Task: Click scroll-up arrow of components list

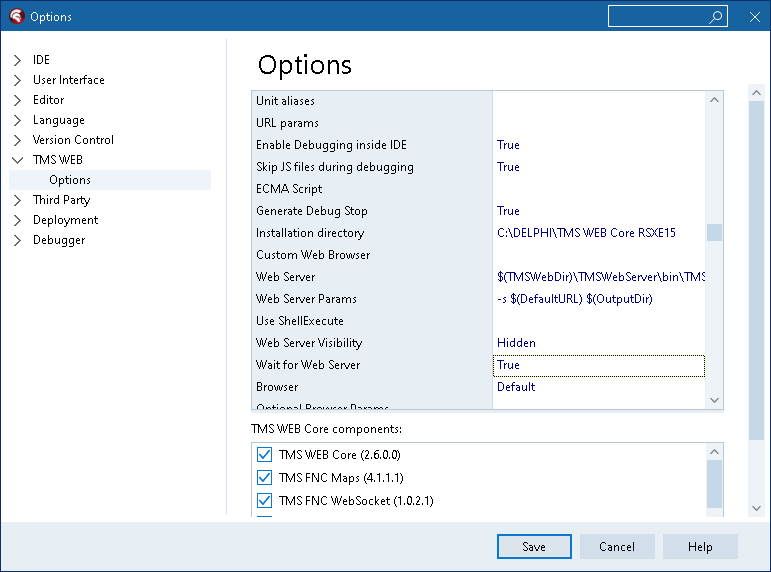Action: coord(714,452)
